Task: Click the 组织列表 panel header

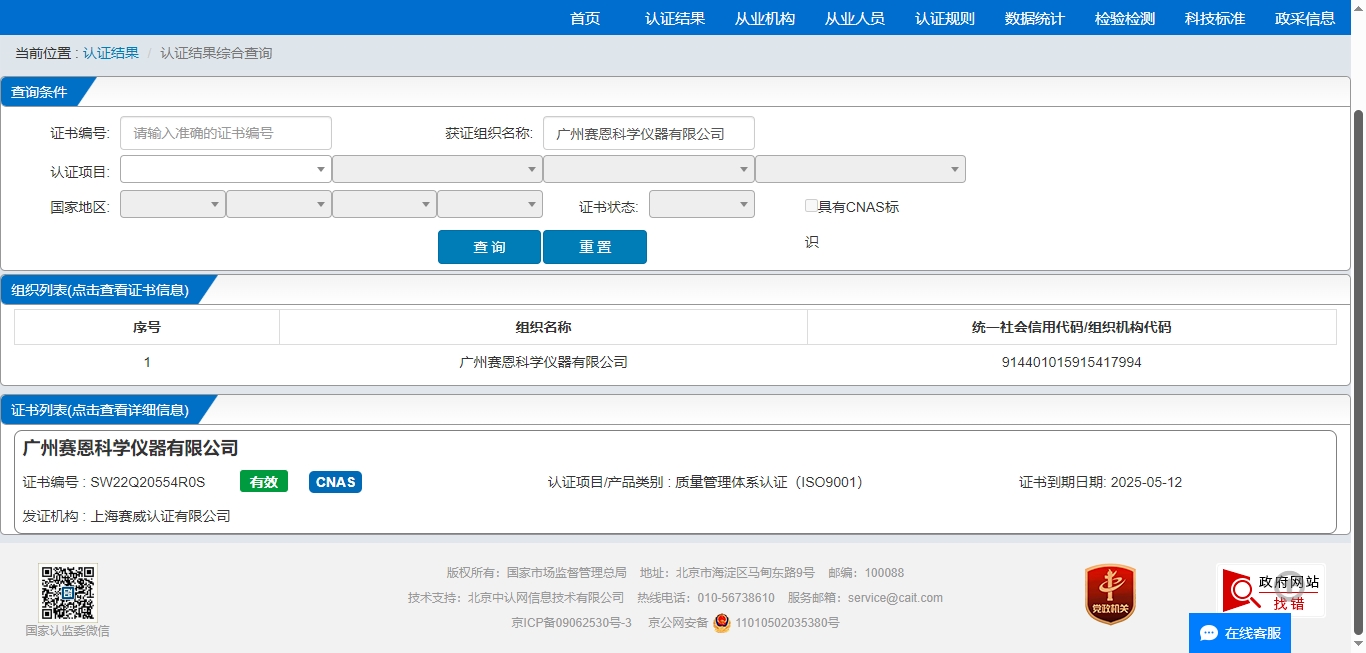Action: [100, 290]
